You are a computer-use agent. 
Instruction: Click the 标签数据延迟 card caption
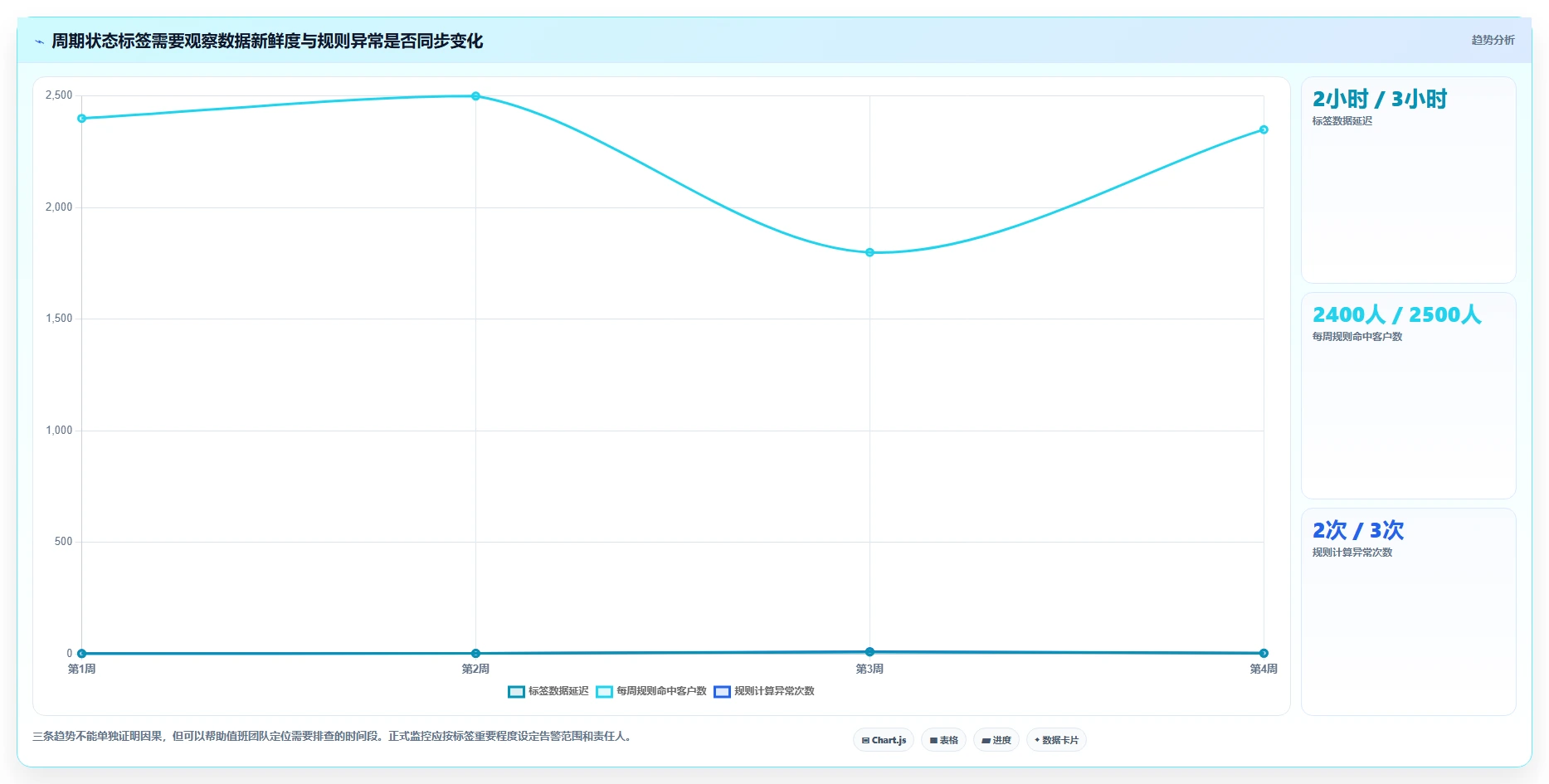pos(1342,121)
